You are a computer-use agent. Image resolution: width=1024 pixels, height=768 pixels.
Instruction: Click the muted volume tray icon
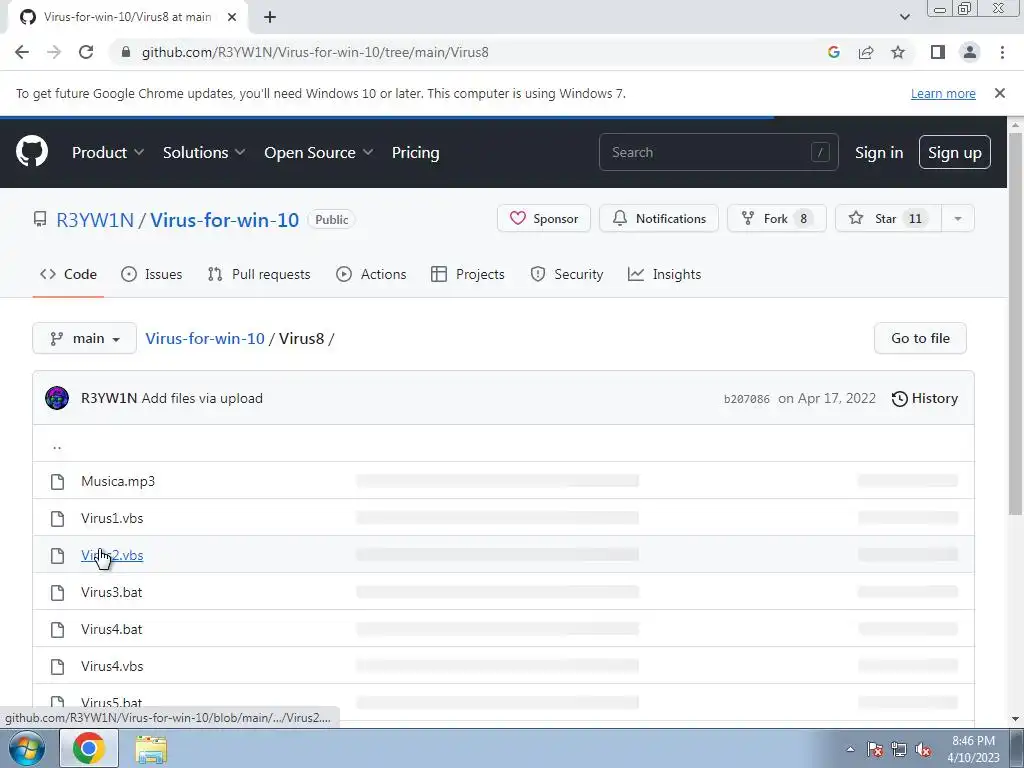[x=923, y=749]
